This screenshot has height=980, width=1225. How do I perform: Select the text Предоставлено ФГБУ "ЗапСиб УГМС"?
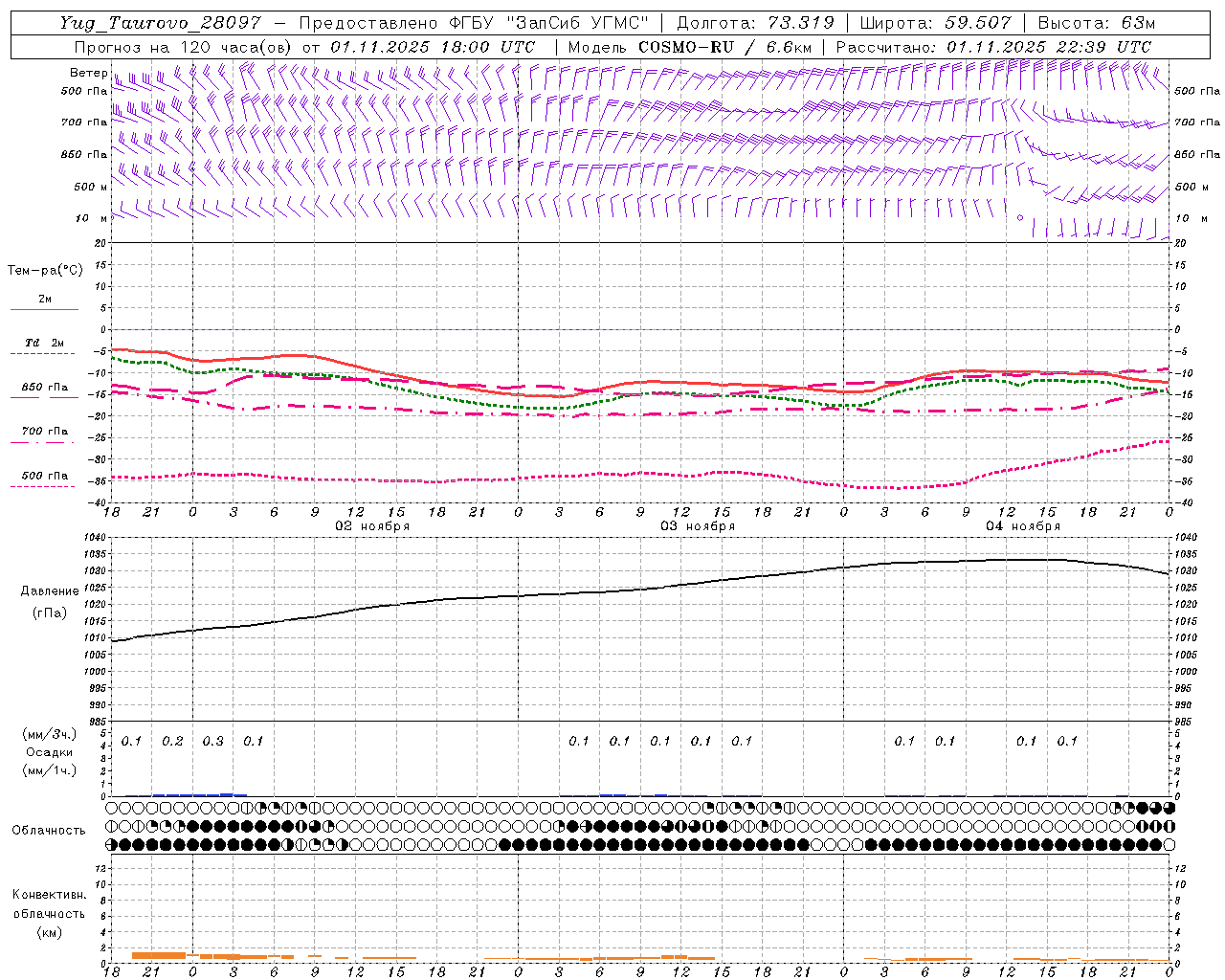[475, 23]
